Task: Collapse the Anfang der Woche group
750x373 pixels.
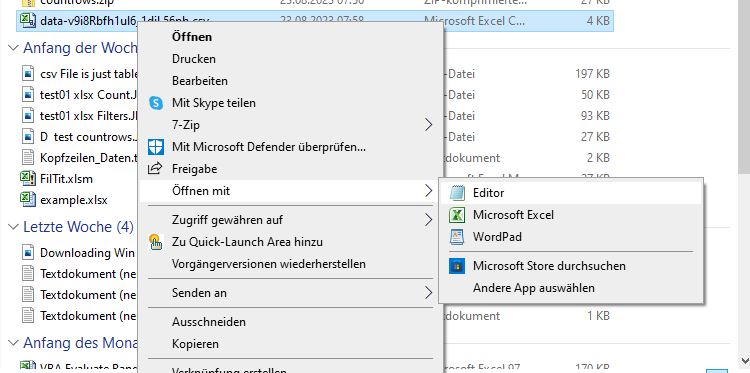Action: pos(14,48)
